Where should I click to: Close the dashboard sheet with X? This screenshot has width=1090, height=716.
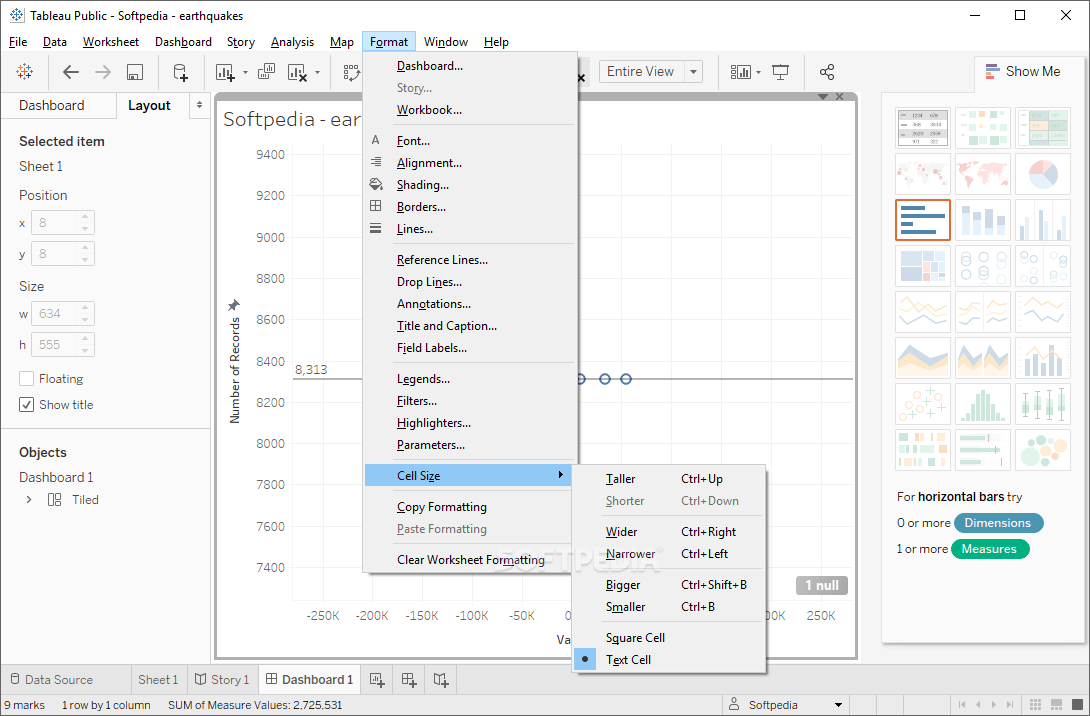[x=840, y=97]
